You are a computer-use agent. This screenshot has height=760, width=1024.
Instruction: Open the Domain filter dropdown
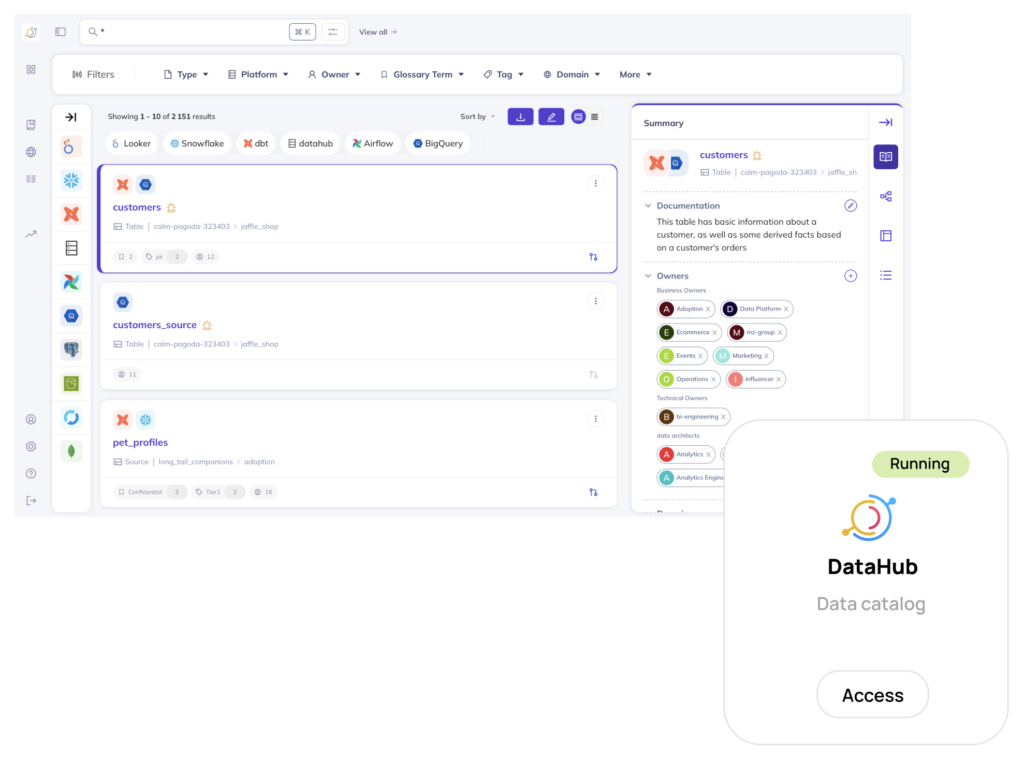click(x=571, y=74)
